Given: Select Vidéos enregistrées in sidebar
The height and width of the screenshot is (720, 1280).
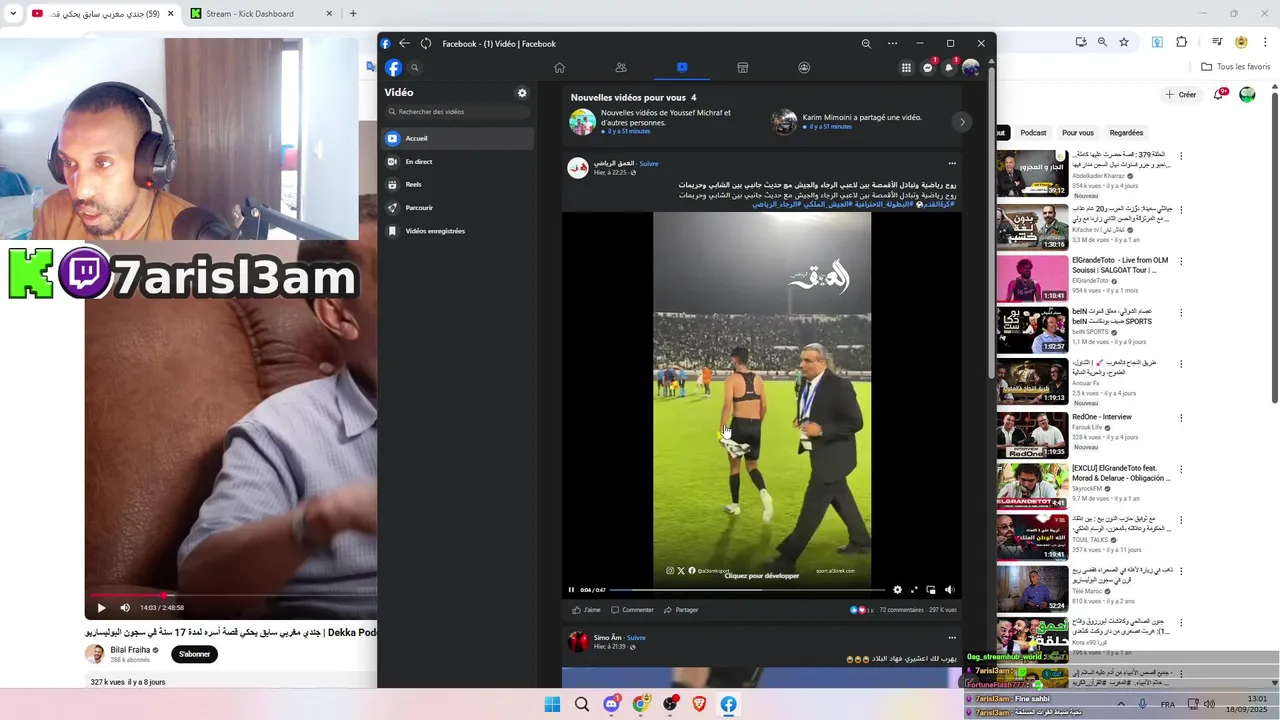Looking at the screenshot, I should tap(458, 231).
